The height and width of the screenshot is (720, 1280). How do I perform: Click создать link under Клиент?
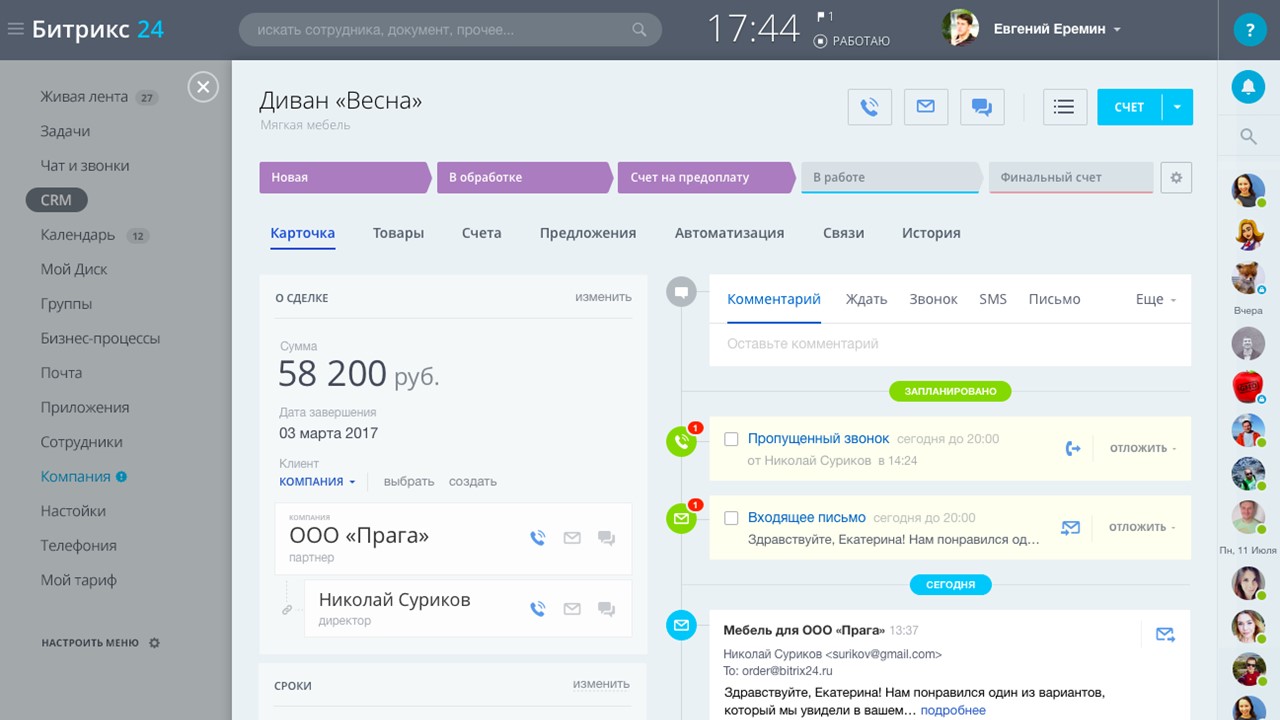473,481
